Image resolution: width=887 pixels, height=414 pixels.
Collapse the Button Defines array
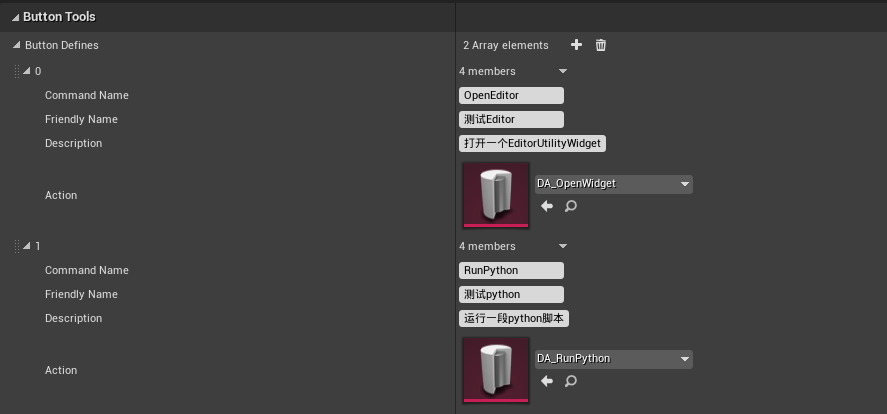point(17,45)
